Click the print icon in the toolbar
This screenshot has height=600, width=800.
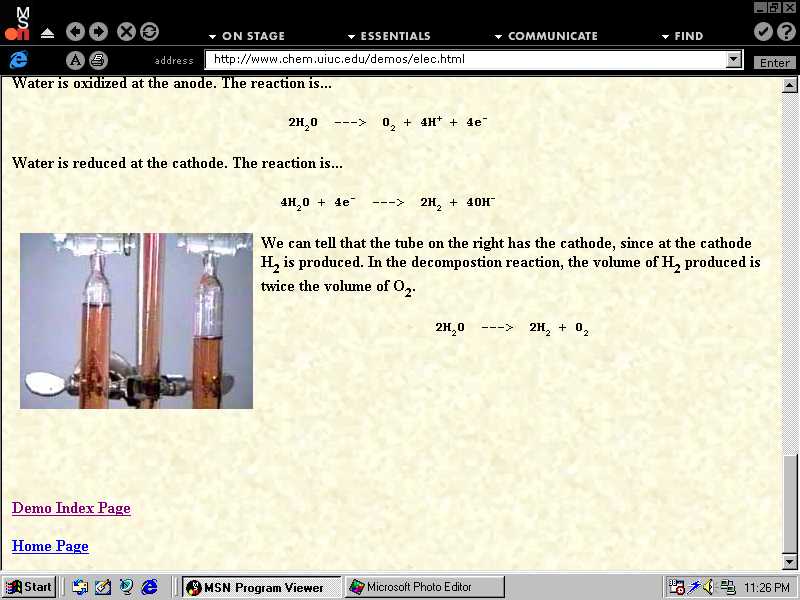pyautogui.click(x=98, y=60)
